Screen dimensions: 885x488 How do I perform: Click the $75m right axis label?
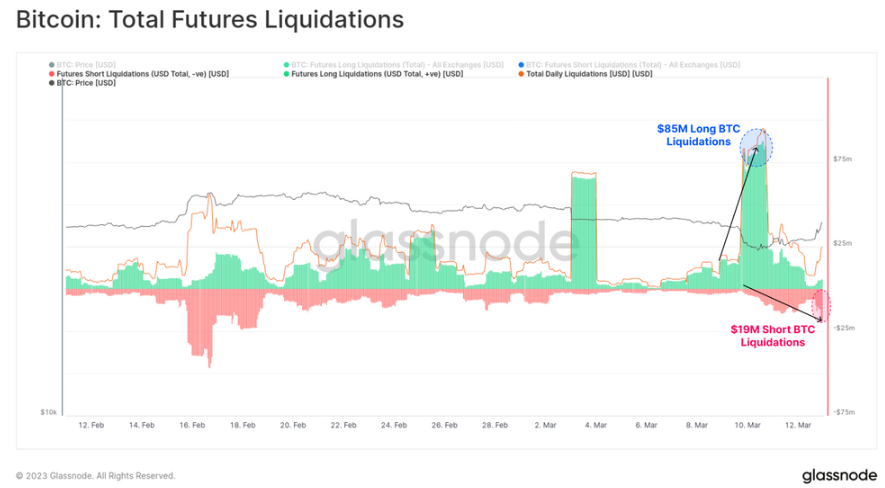click(842, 159)
